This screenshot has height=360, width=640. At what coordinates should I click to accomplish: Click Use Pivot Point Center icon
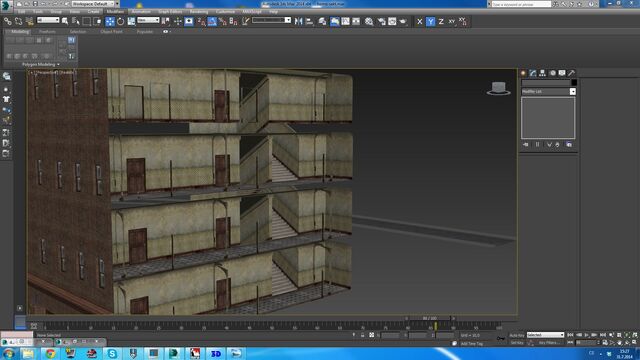166,21
